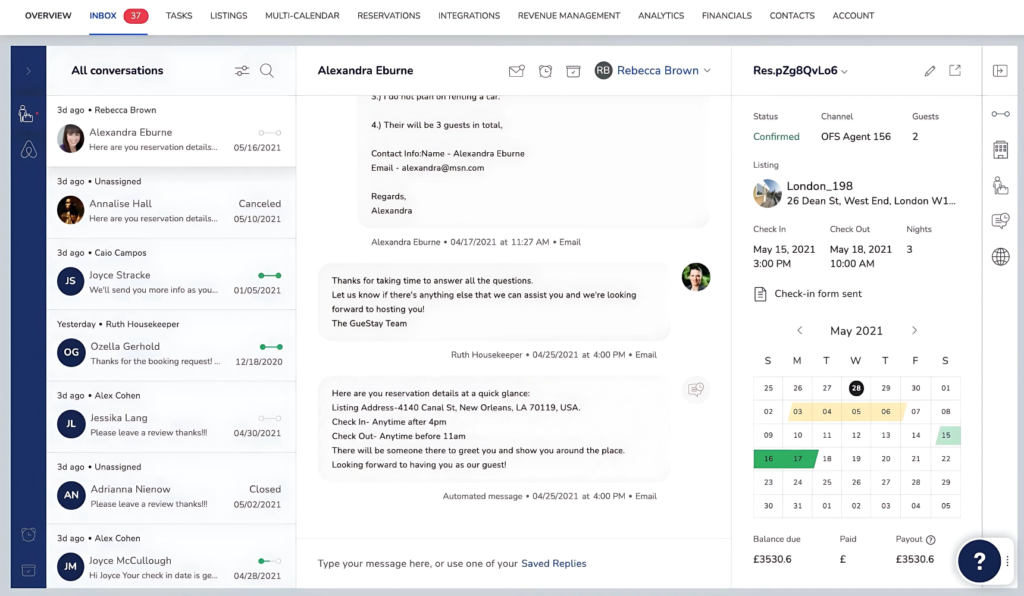Viewport: 1024px width, 596px height.
Task: Click Ozella Gerhold green status slider
Action: pos(271,347)
